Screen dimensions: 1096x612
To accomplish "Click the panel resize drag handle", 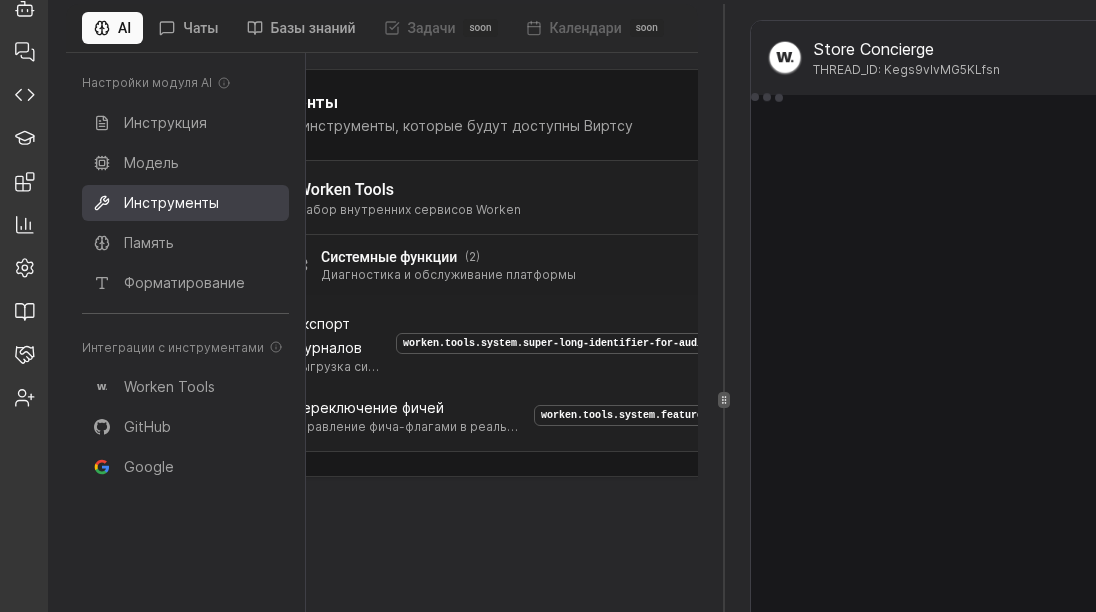I will pyautogui.click(x=723, y=400).
